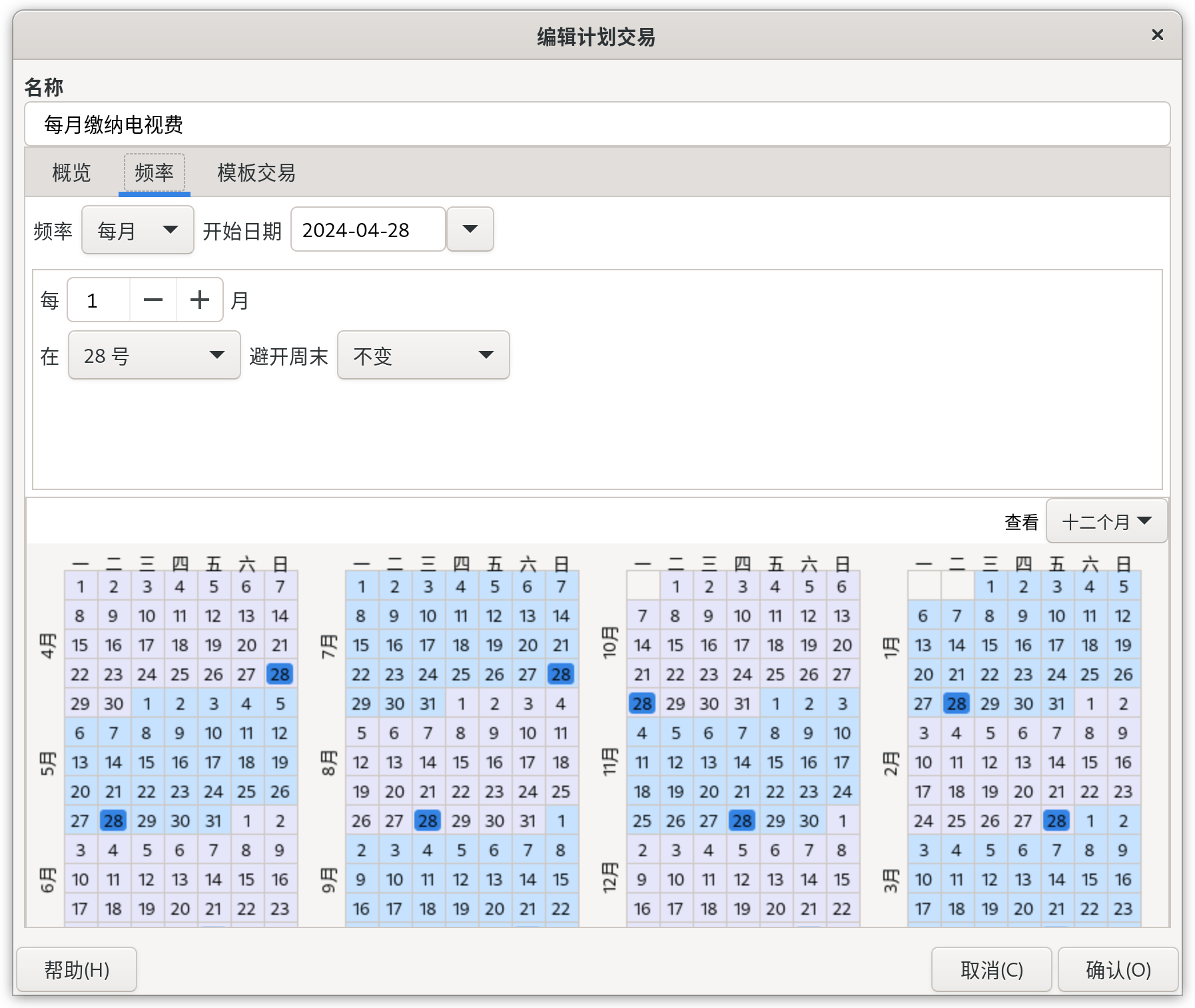Click highlighted 28 in July calendar

pyautogui.click(x=561, y=674)
